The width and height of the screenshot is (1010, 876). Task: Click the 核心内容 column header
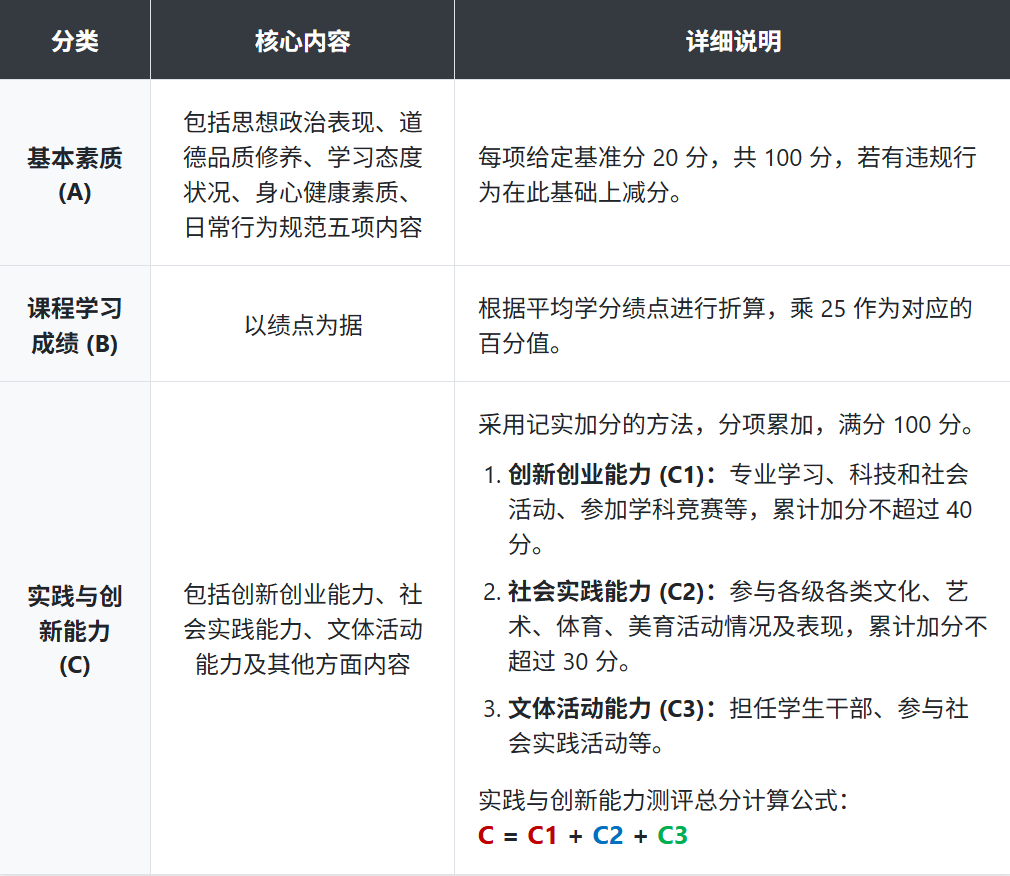click(x=302, y=41)
